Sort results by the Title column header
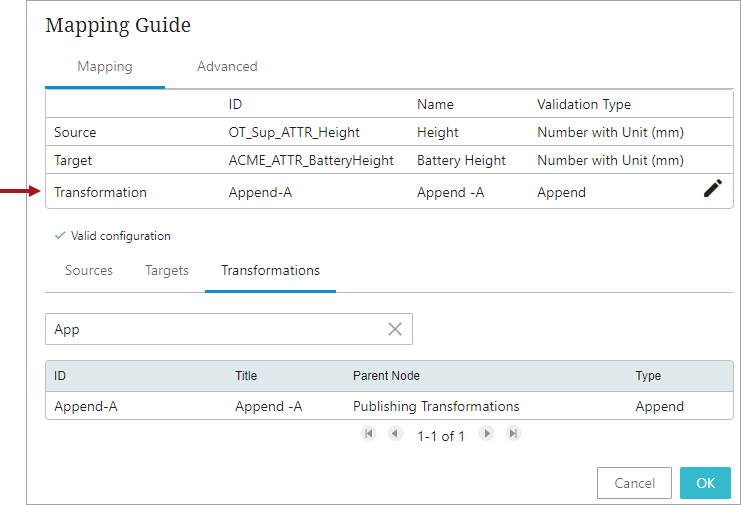The width and height of the screenshot is (741, 505). (246, 376)
